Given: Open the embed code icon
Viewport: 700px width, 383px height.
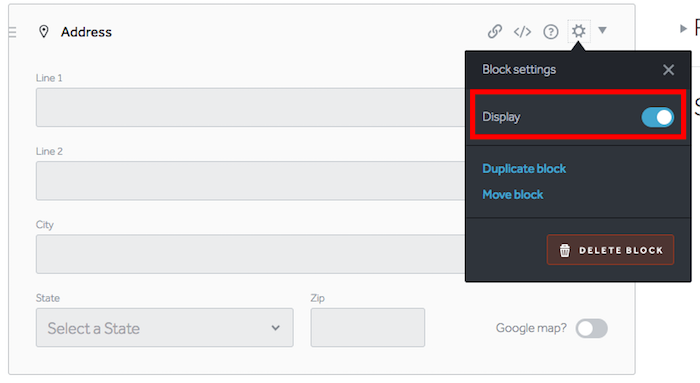Looking at the screenshot, I should pos(522,32).
